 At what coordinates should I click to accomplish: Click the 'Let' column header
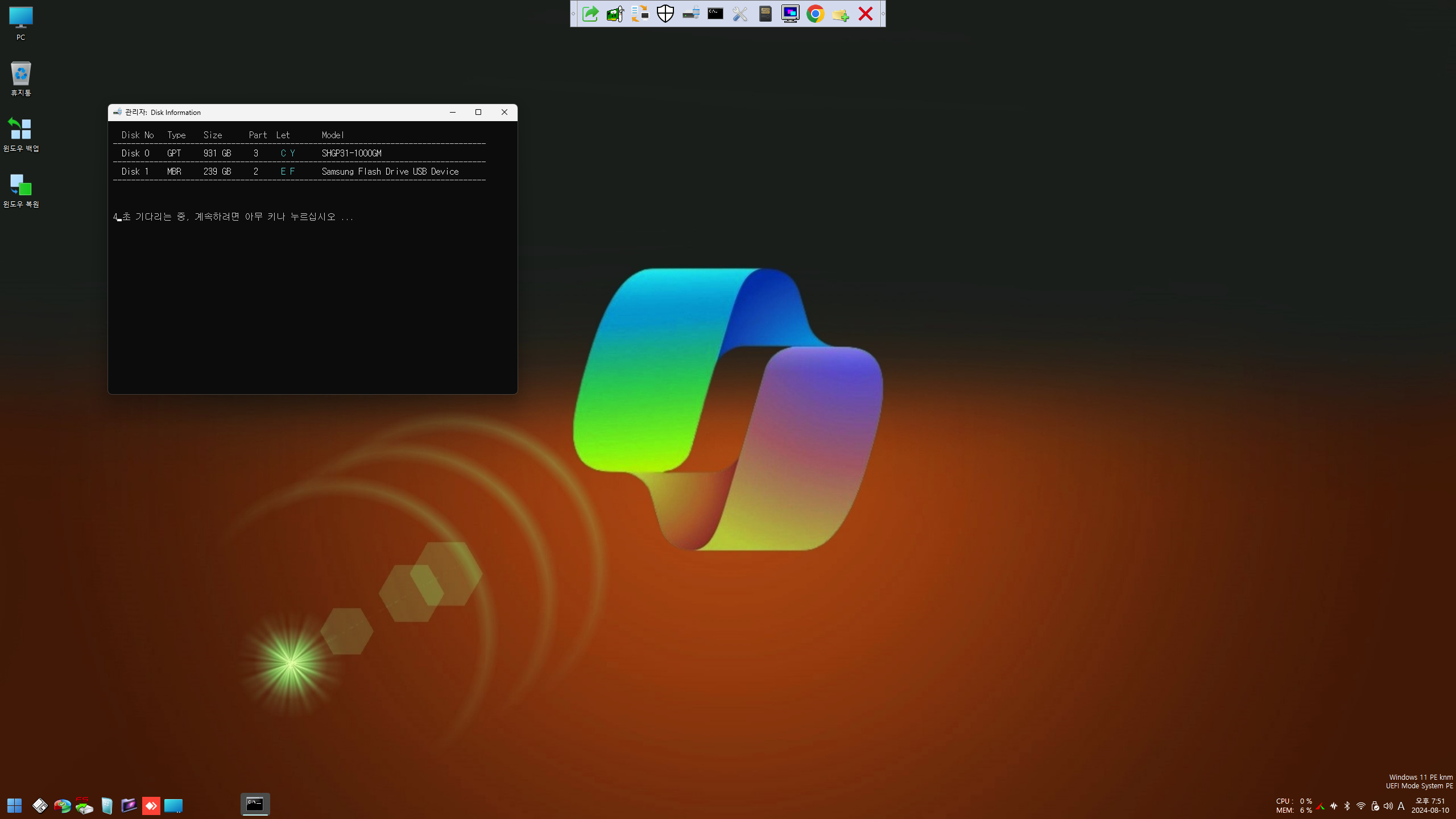pos(283,135)
